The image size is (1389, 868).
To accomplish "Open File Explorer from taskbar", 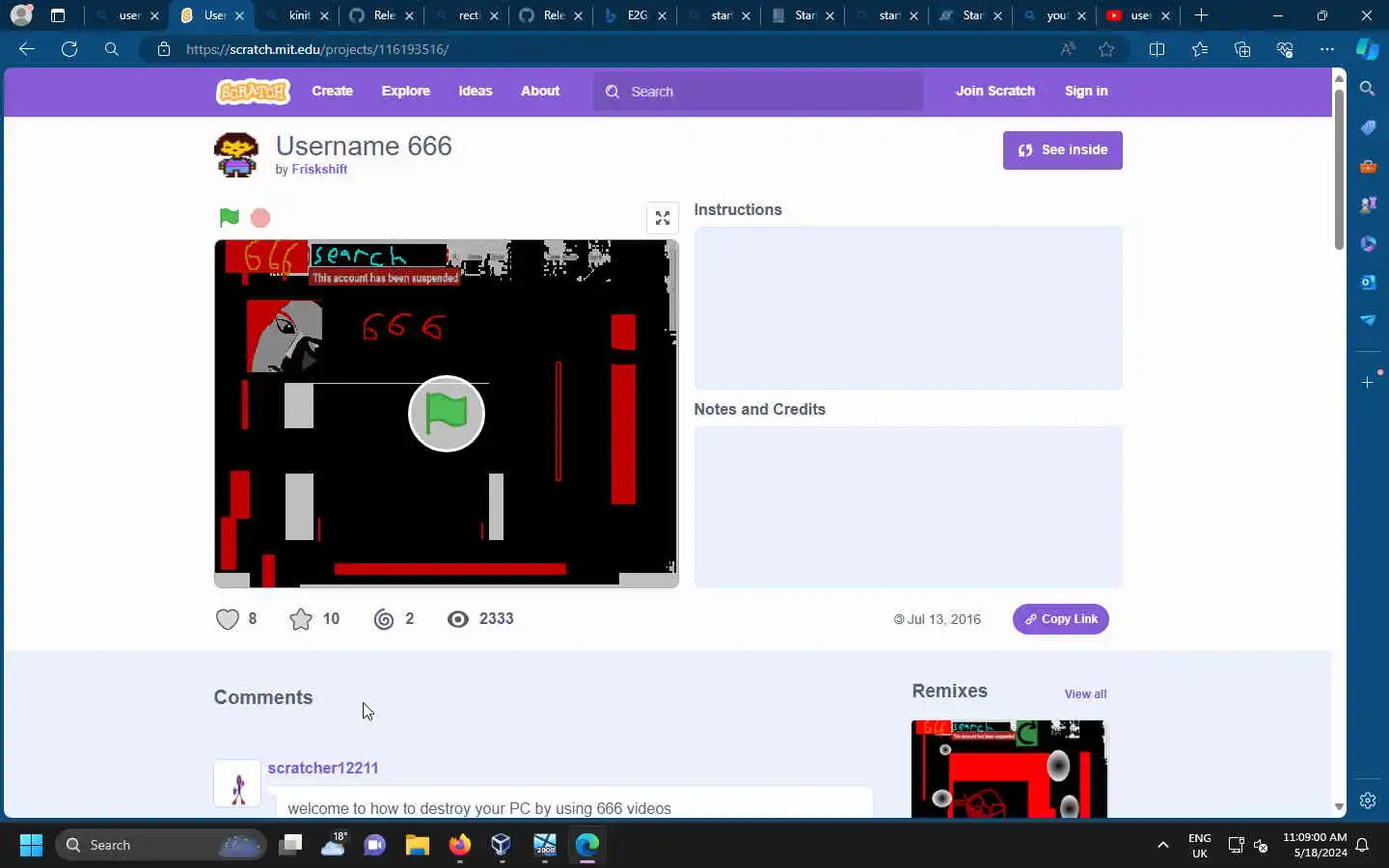I will (x=417, y=845).
